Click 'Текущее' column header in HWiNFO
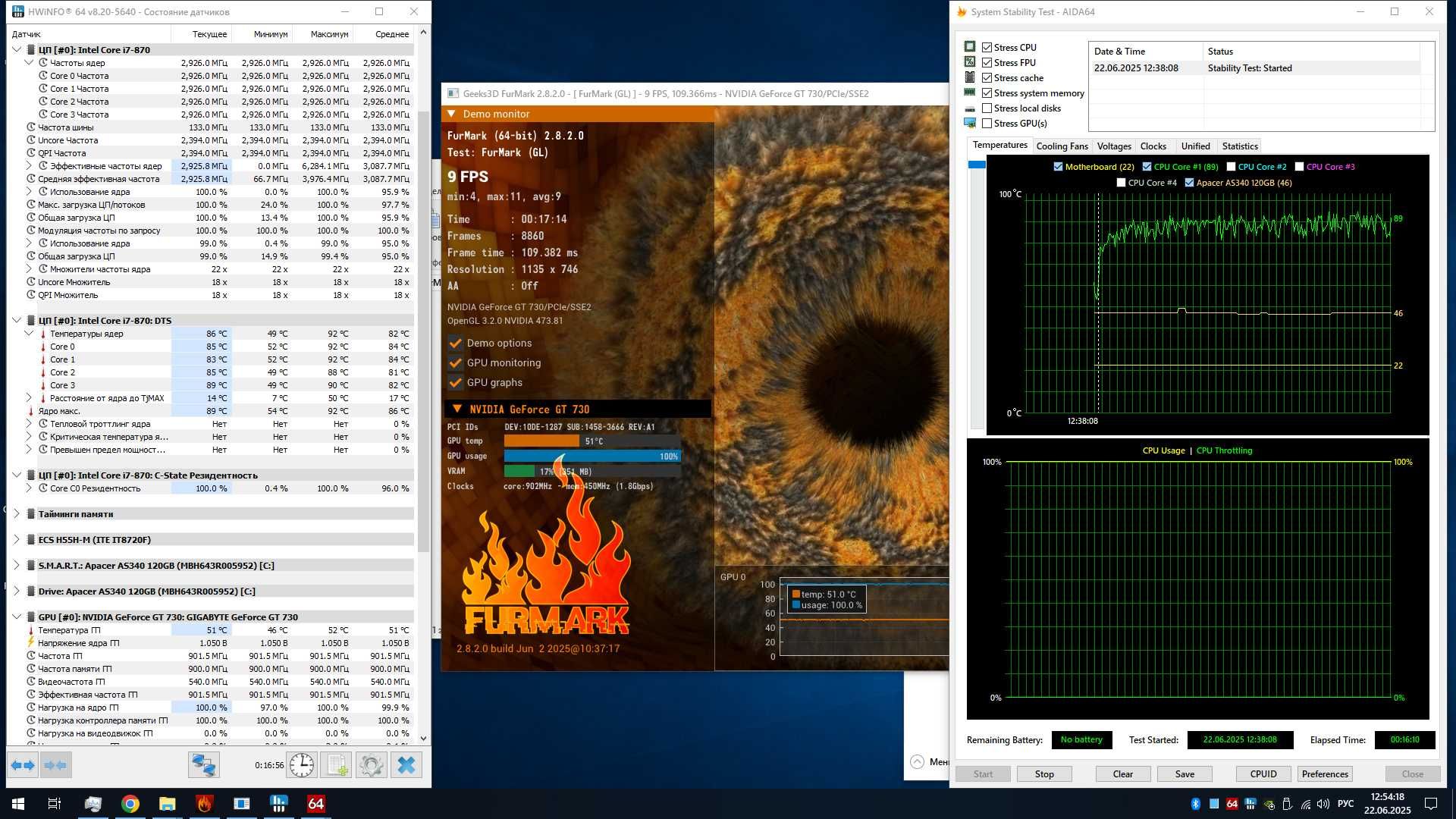1456x819 pixels. pyautogui.click(x=201, y=34)
